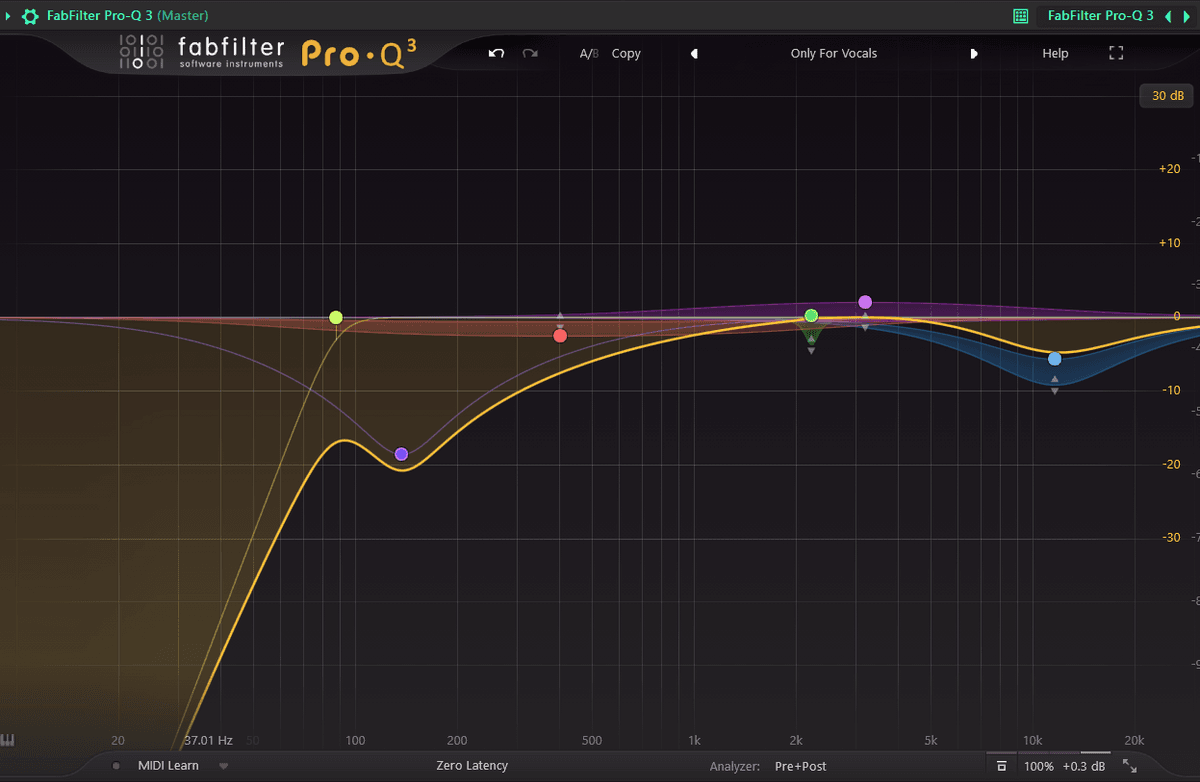
Task: Open the Only For Vocals preset menu
Action: tap(833, 54)
